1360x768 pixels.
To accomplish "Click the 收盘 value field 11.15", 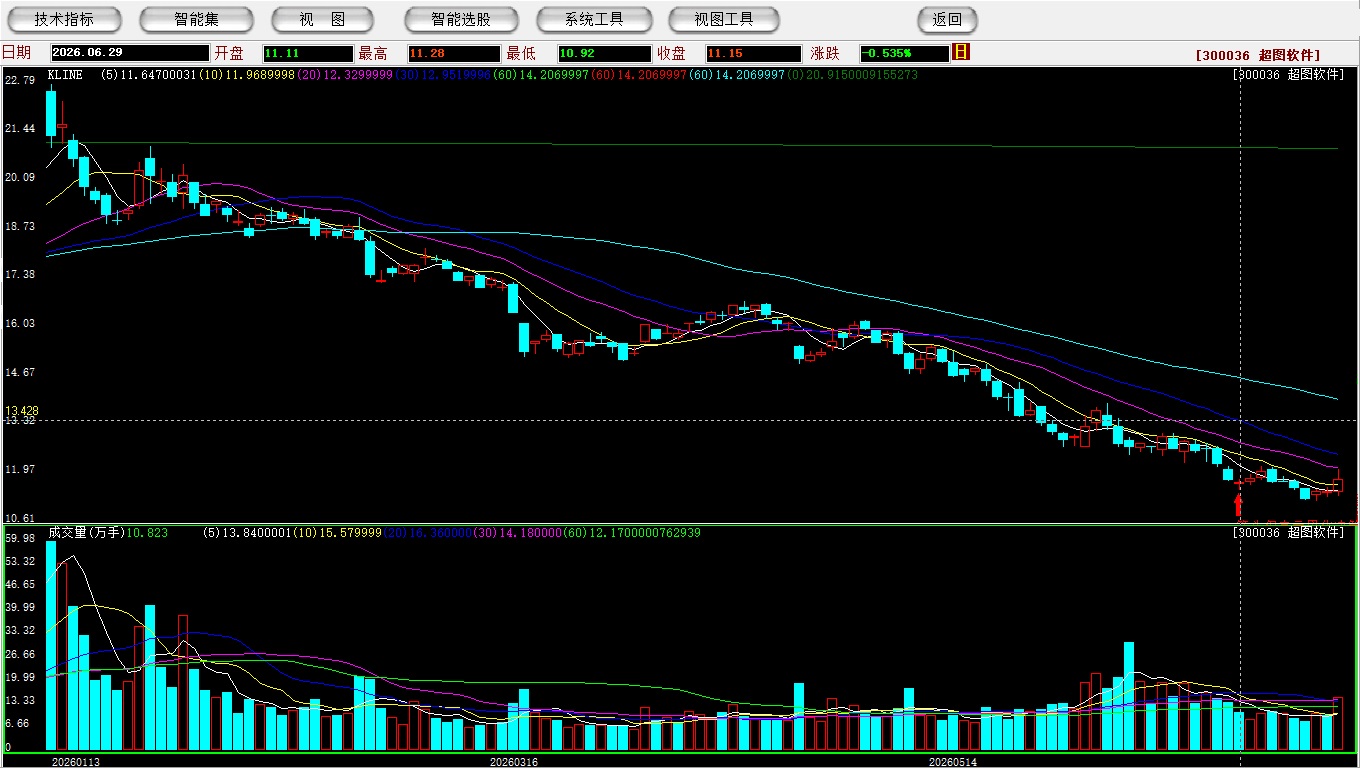I will click(753, 53).
